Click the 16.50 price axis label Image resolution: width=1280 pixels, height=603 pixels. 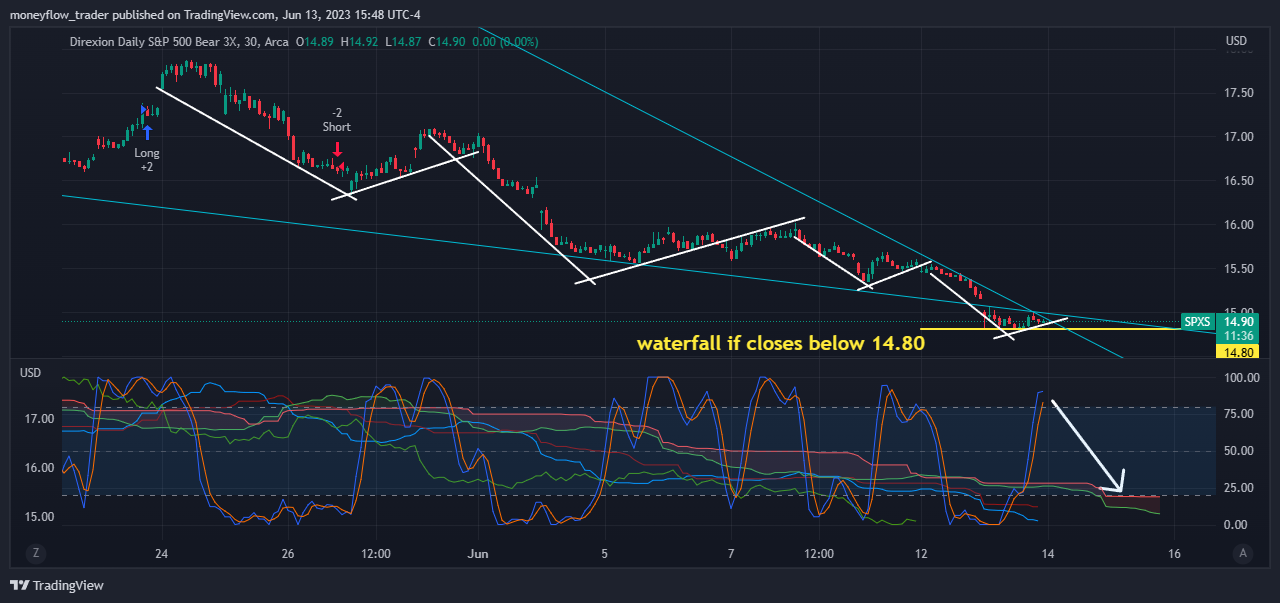[1240, 181]
